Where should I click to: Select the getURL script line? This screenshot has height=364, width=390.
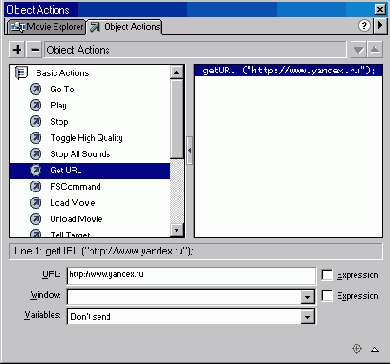[288, 71]
